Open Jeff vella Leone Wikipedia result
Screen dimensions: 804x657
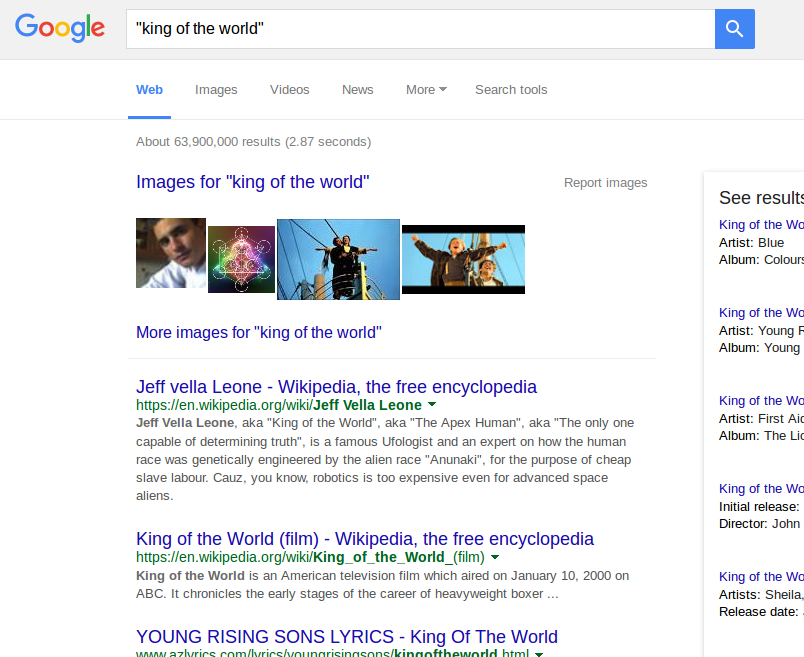[x=336, y=387]
